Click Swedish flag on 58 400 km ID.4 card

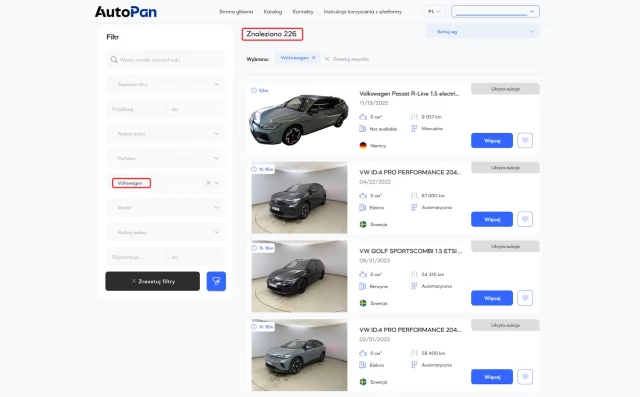[363, 381]
